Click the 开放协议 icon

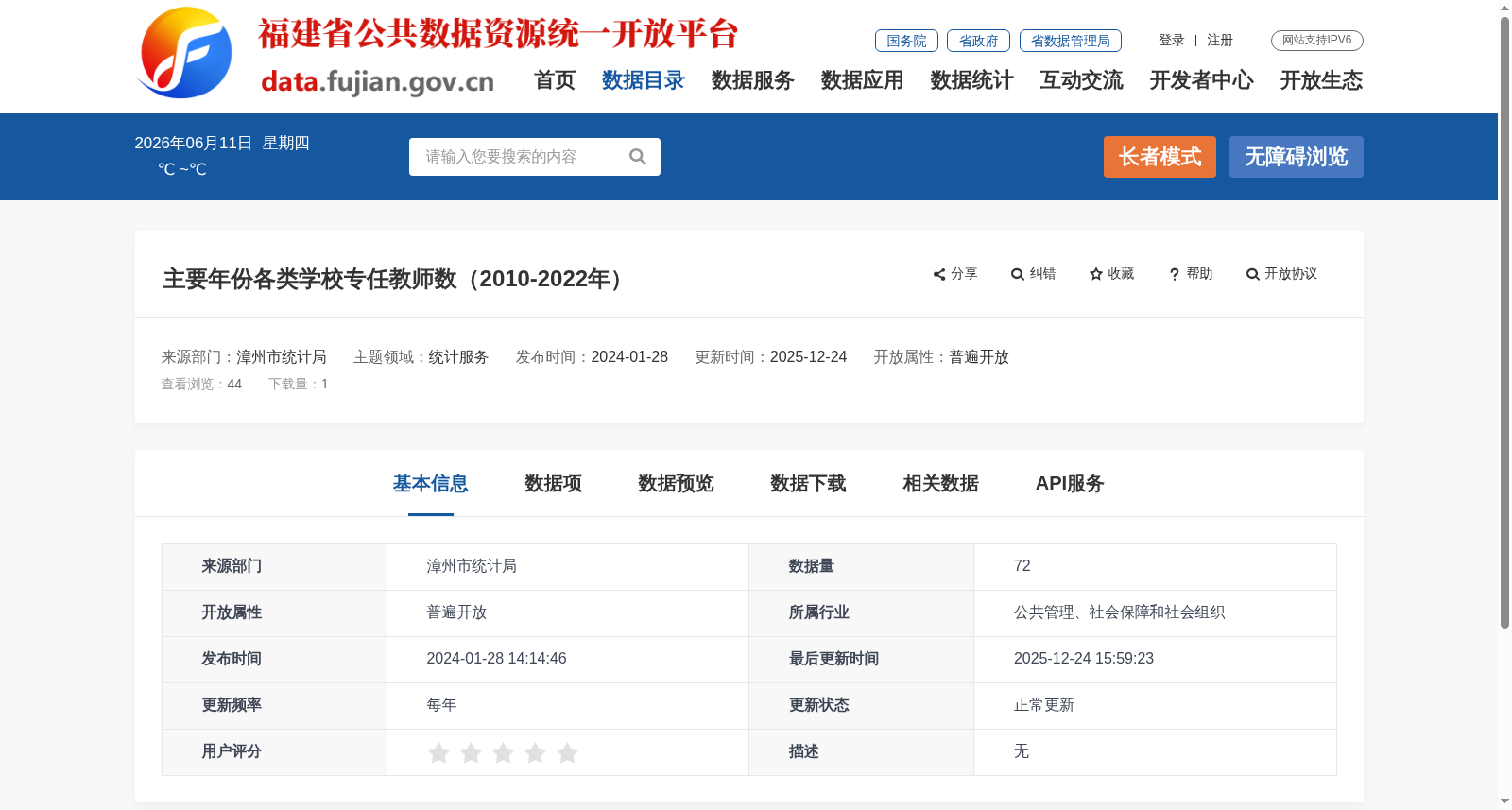point(1253,274)
